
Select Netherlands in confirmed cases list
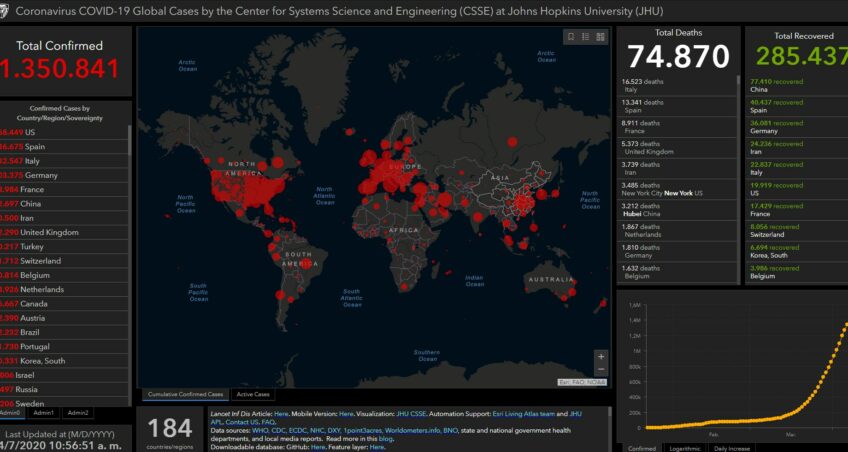(64, 289)
